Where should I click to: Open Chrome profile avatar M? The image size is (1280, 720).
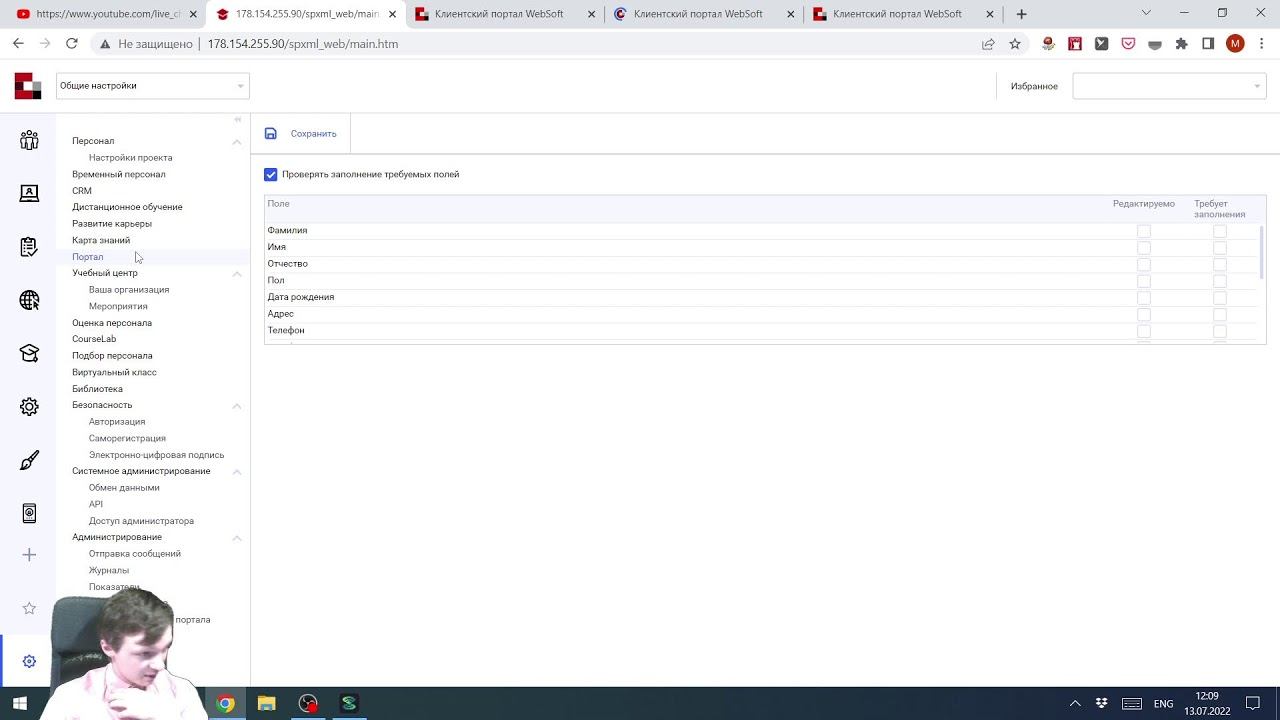click(1235, 44)
